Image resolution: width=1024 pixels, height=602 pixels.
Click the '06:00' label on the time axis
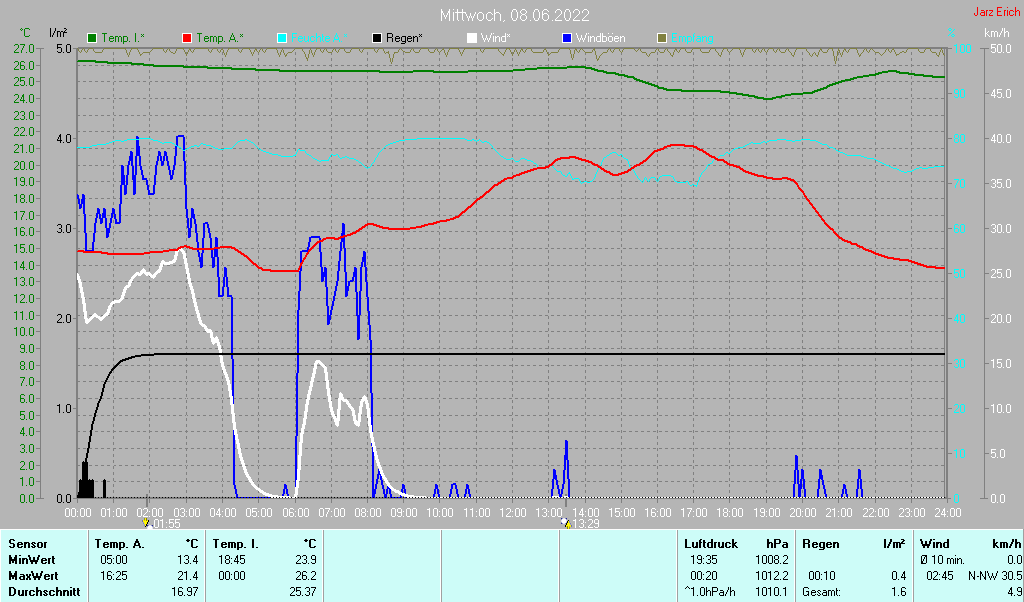(x=295, y=513)
